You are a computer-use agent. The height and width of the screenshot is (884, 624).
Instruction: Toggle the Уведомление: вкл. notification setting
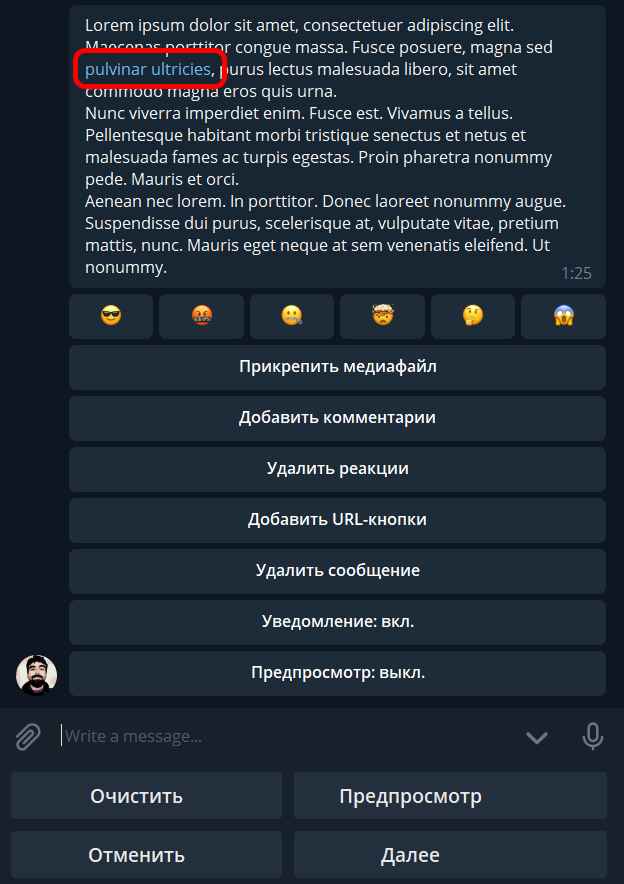click(338, 622)
